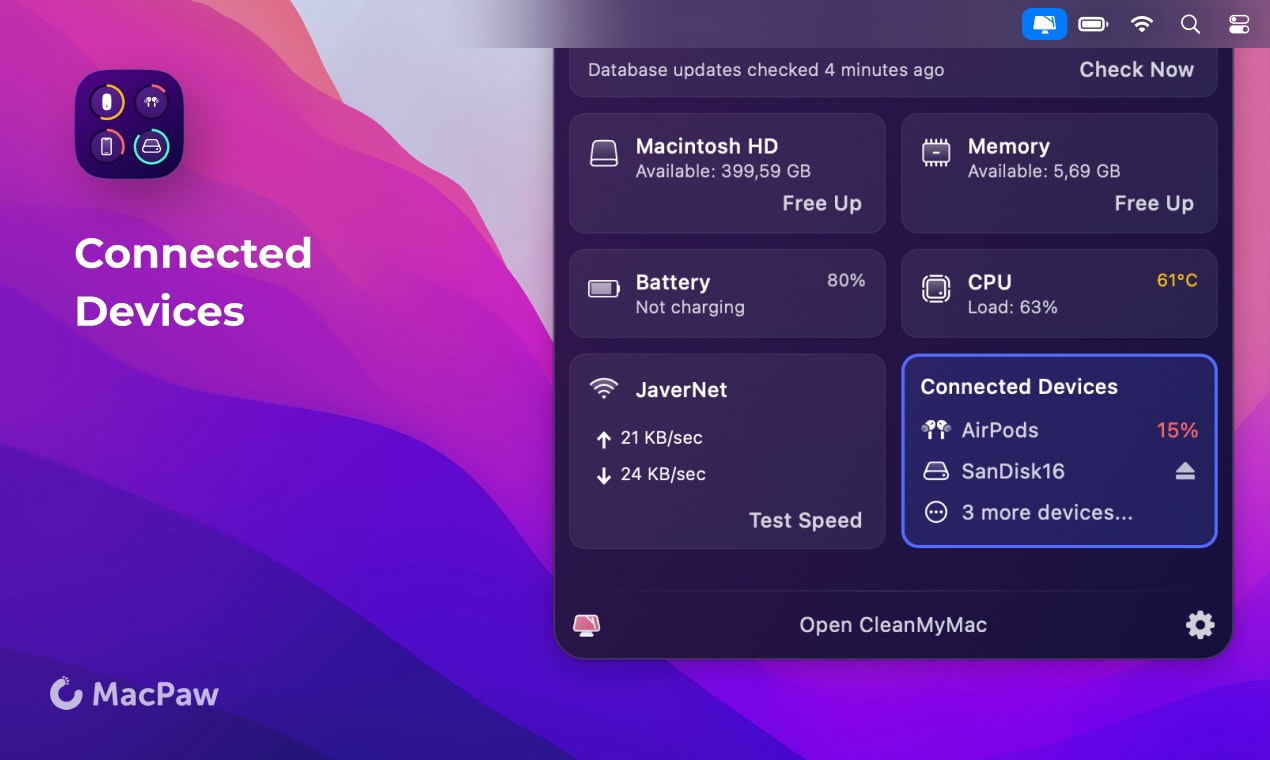The width and height of the screenshot is (1270, 760).
Task: Open settings gear in the panel
Action: pos(1200,625)
